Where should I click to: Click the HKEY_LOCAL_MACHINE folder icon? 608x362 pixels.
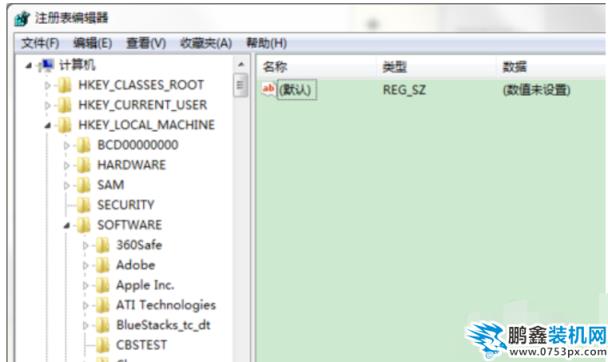click(64, 125)
